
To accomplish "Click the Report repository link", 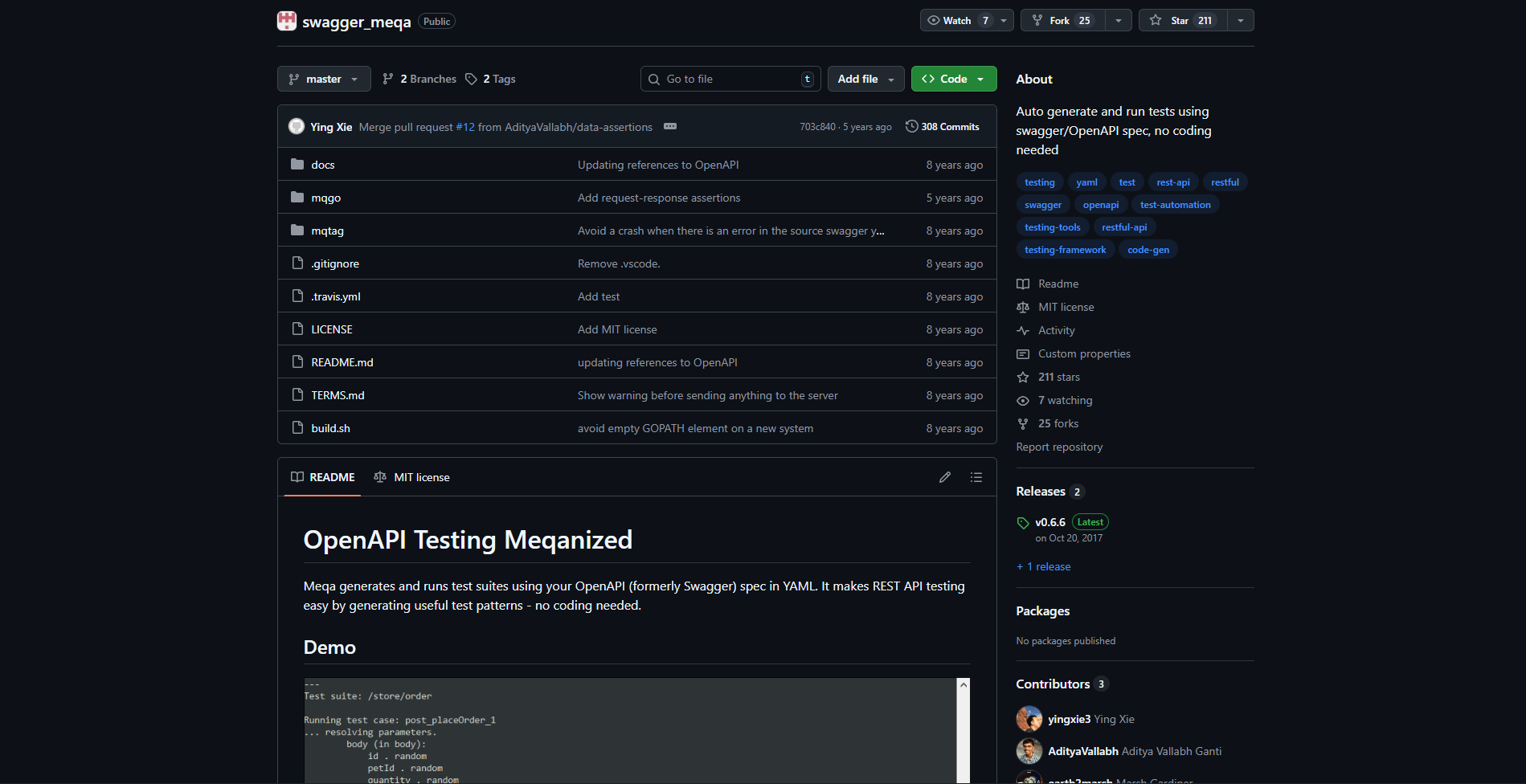I will [x=1059, y=447].
